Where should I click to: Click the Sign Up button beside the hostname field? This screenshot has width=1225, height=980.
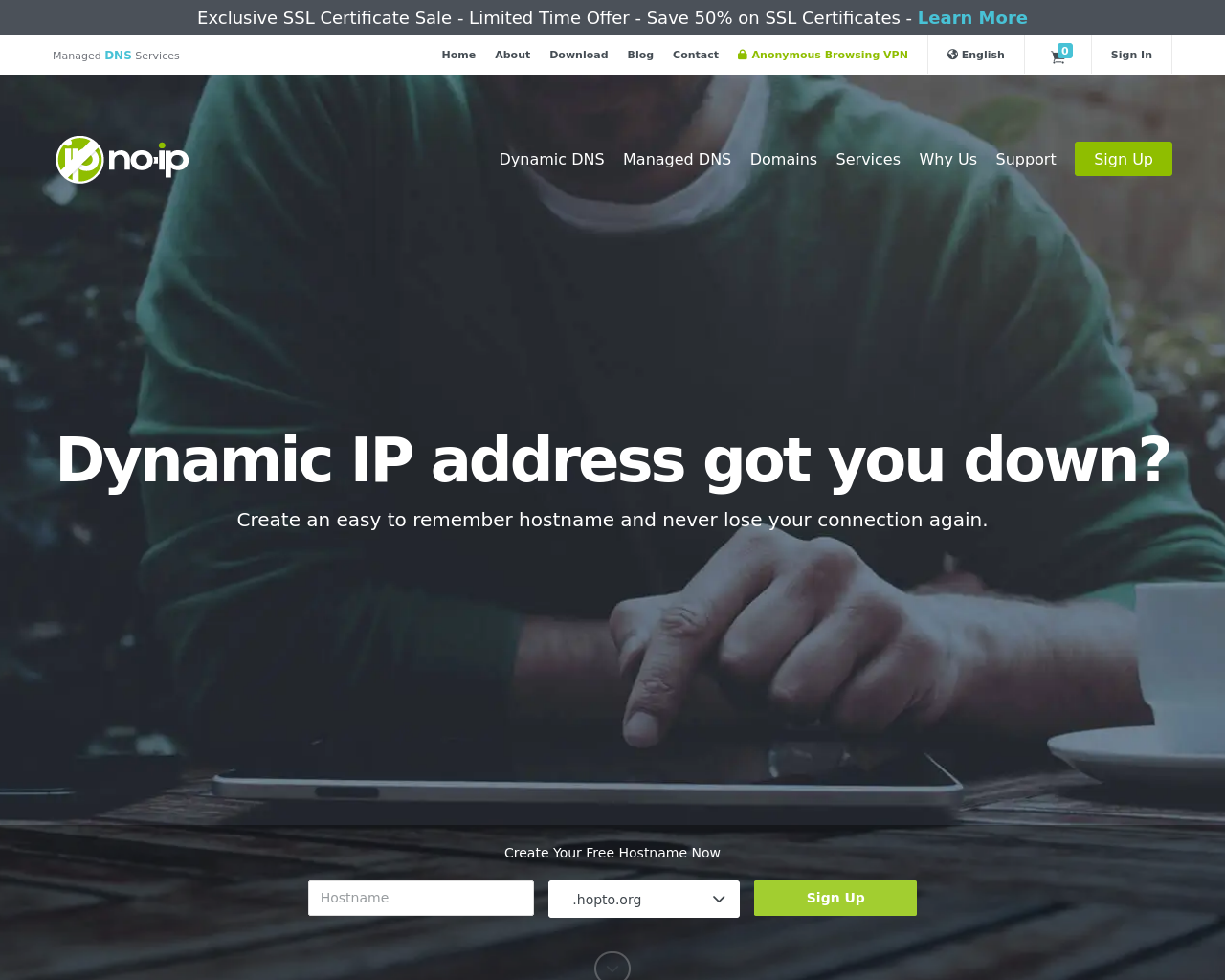pos(835,898)
